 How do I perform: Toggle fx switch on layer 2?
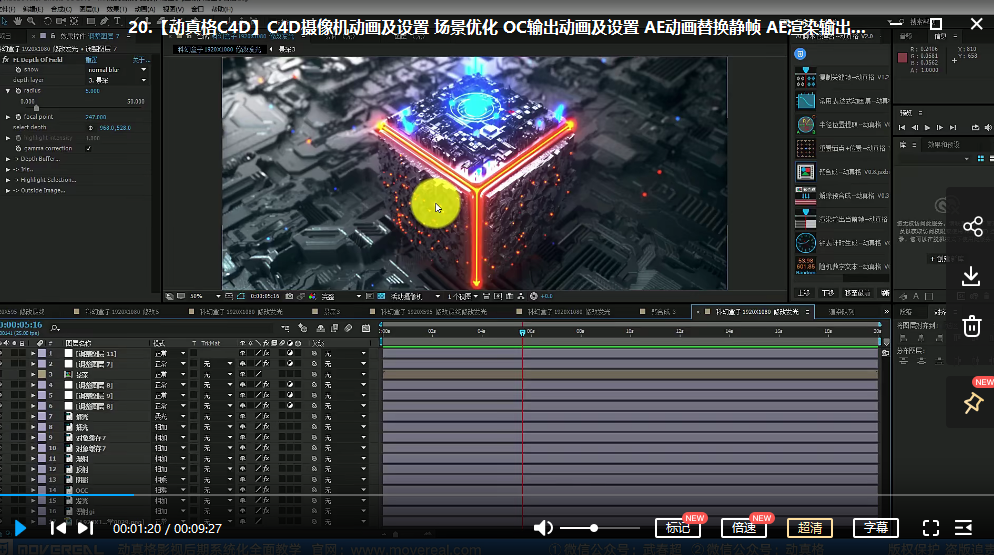(x=266, y=364)
